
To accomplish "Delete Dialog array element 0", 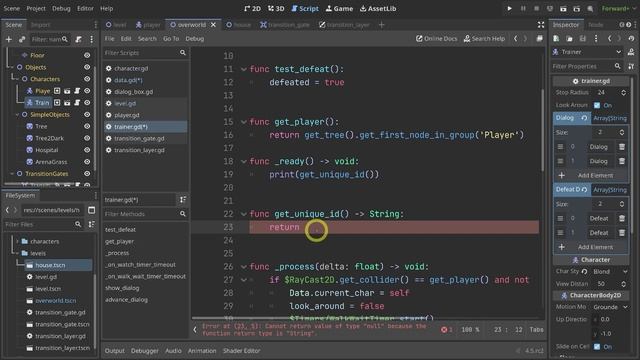I will click(x=622, y=147).
